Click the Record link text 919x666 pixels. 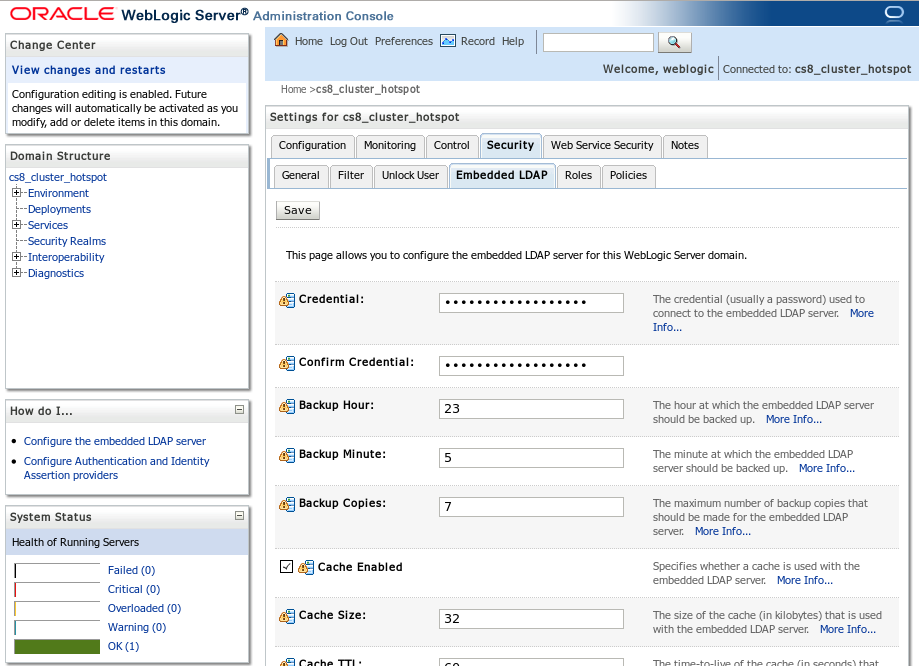tap(478, 42)
